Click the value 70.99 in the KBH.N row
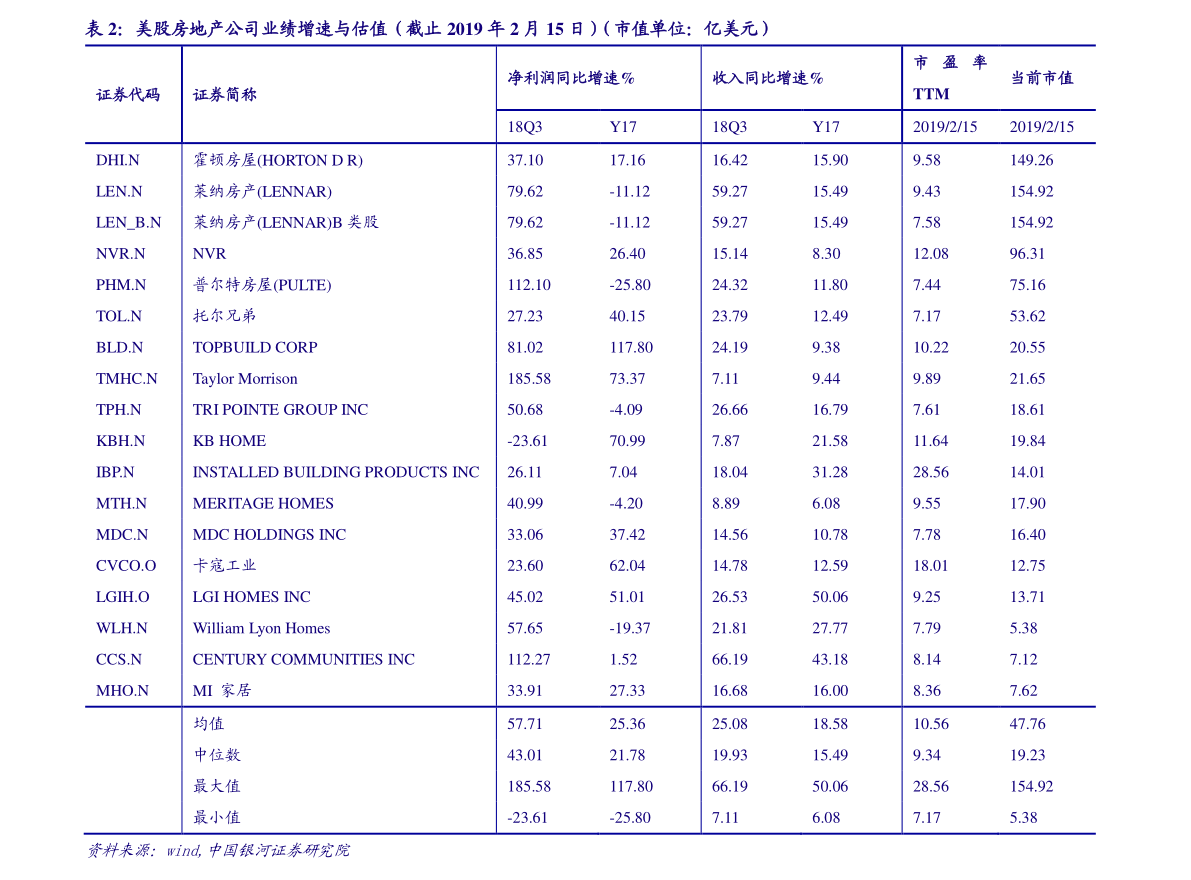1191x880 pixels. (x=627, y=440)
